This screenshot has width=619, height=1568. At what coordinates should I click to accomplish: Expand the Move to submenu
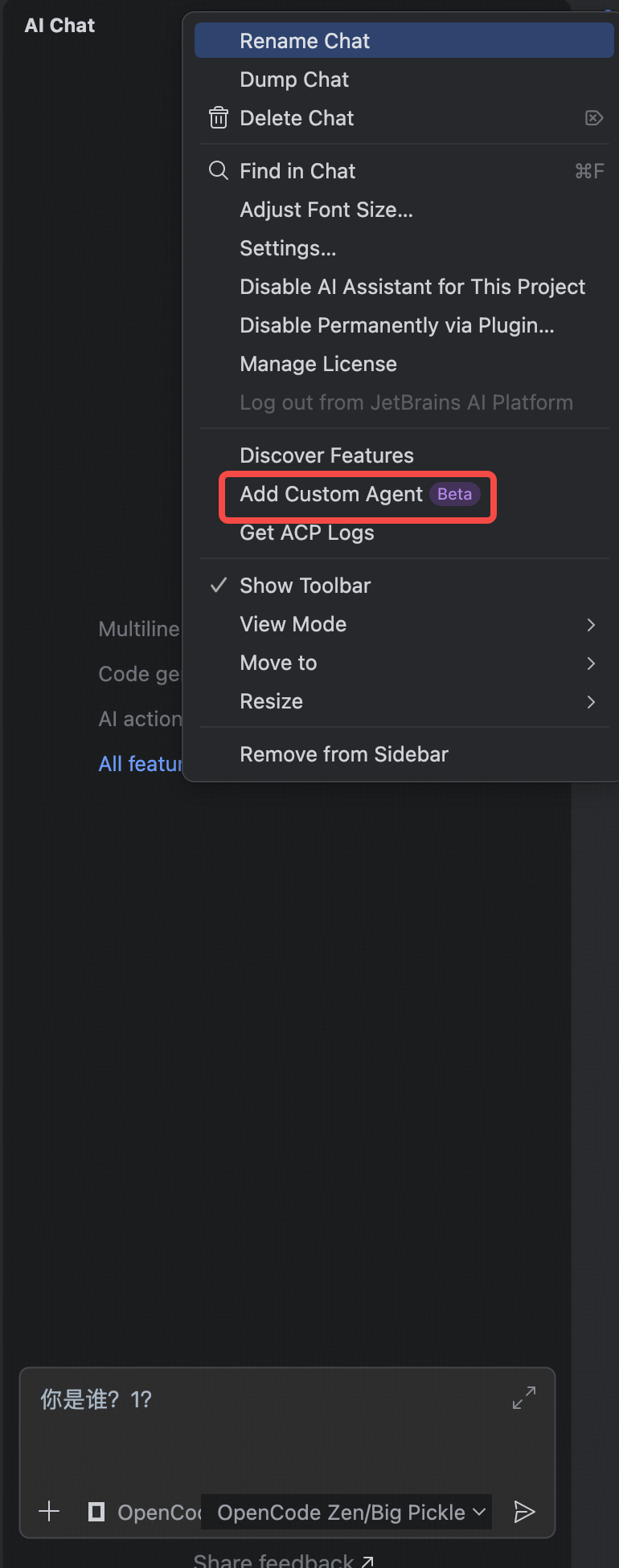coord(592,663)
